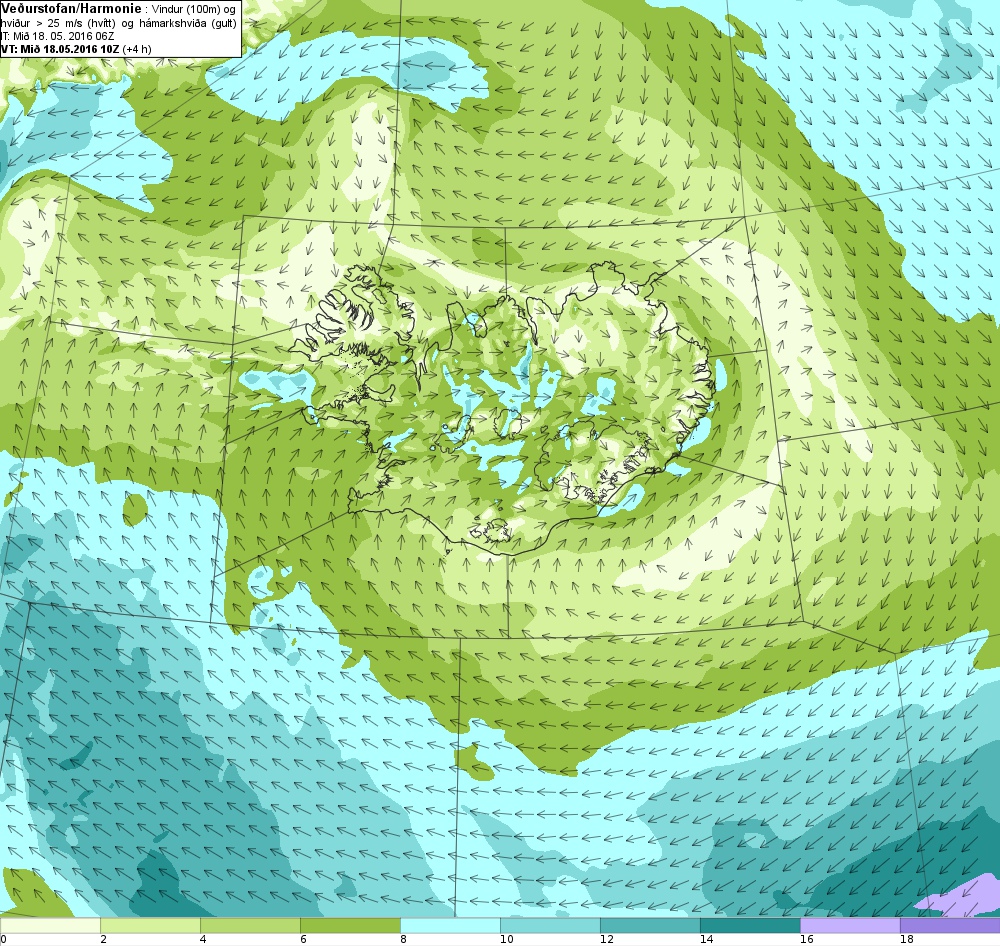The width and height of the screenshot is (1000, 946).
Task: Click legend scale label '8'
Action: point(404,939)
